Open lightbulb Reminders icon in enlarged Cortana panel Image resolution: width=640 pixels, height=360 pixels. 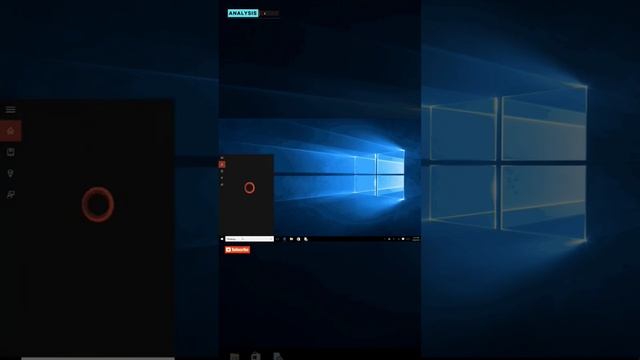pos(11,173)
